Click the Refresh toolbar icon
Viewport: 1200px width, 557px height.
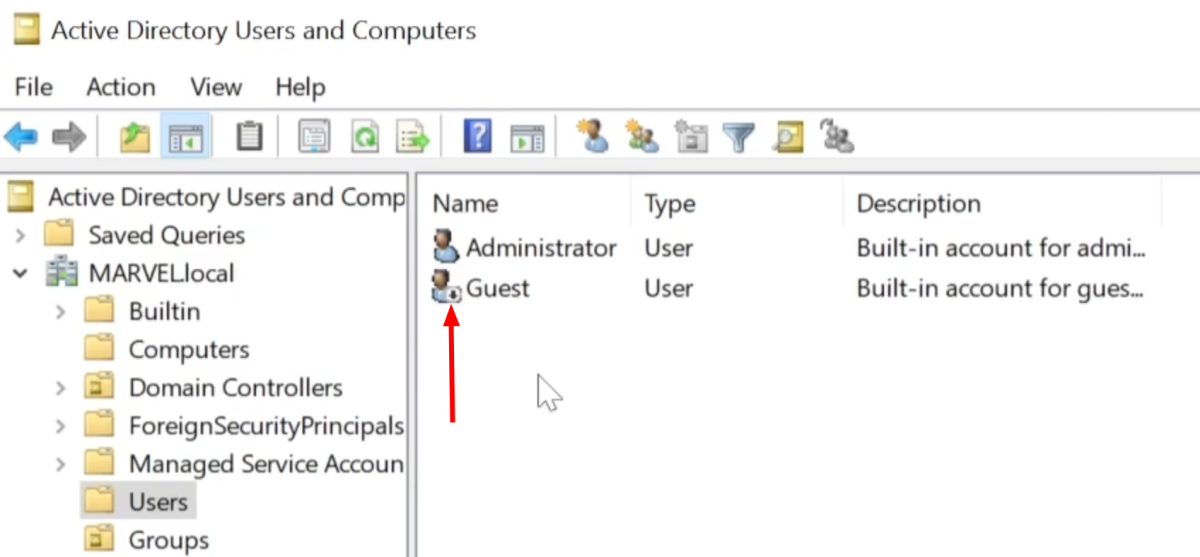click(x=364, y=136)
